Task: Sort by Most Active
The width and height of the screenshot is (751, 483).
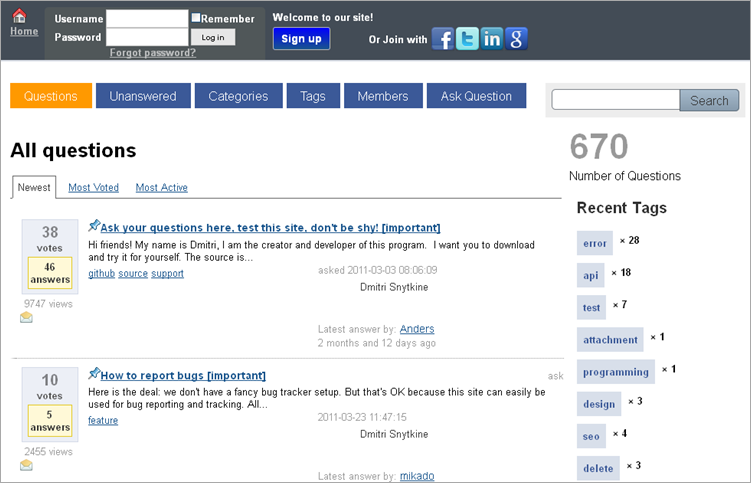Action: [161, 187]
